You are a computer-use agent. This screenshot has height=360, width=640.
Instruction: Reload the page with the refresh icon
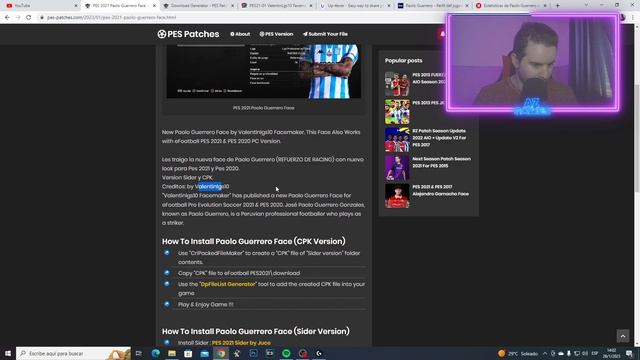29,18
